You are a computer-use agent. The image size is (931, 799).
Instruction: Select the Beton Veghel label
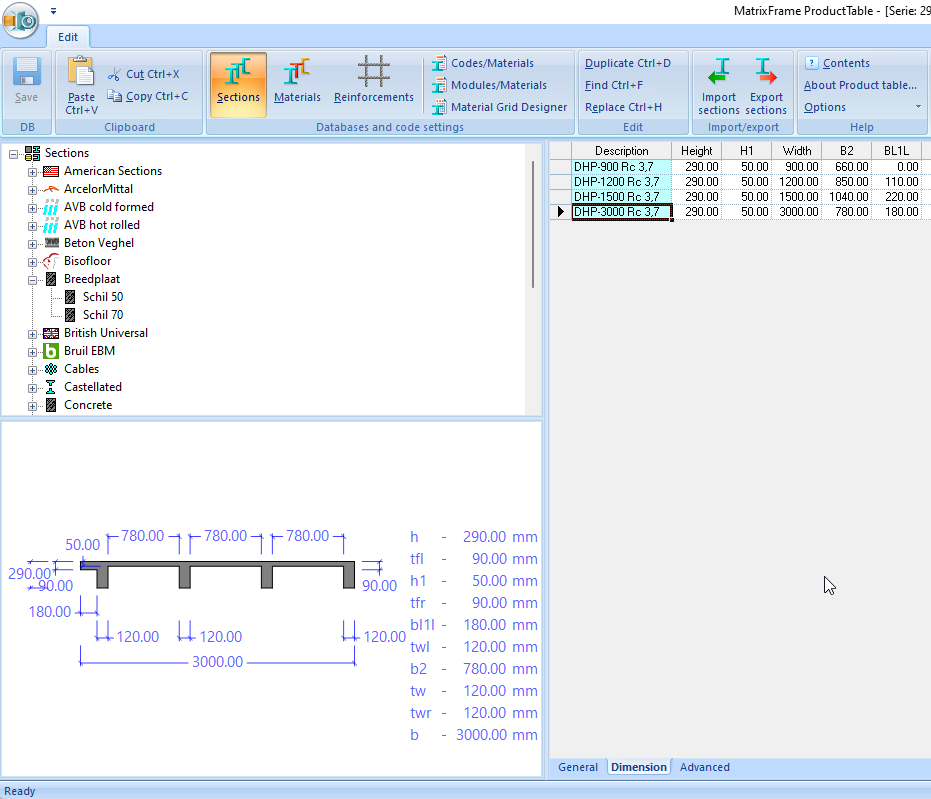pyautogui.click(x=99, y=243)
